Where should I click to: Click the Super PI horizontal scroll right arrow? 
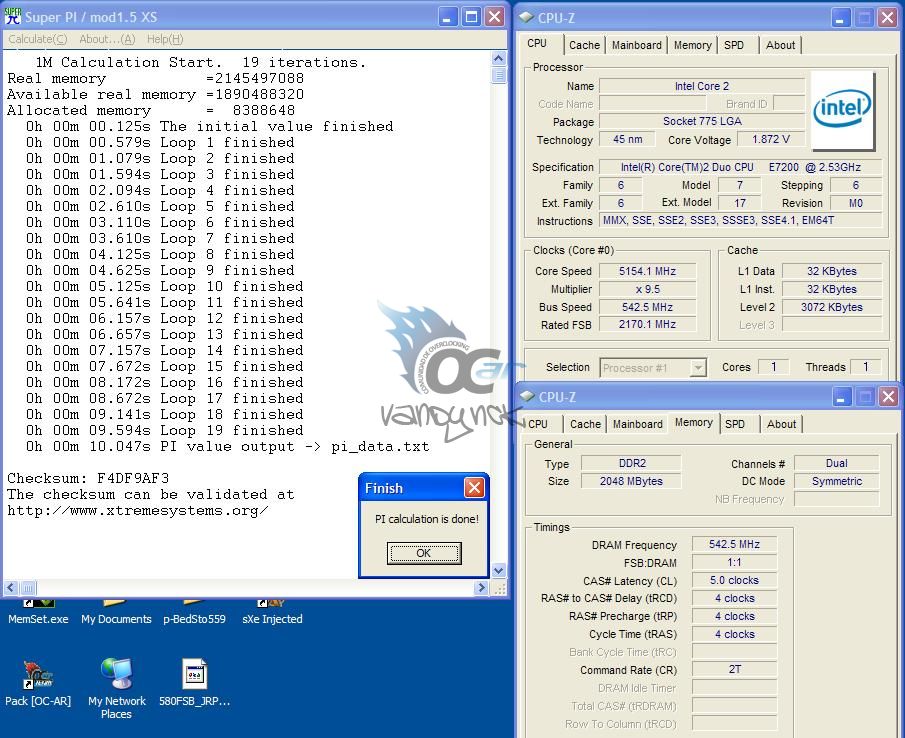tap(481, 588)
